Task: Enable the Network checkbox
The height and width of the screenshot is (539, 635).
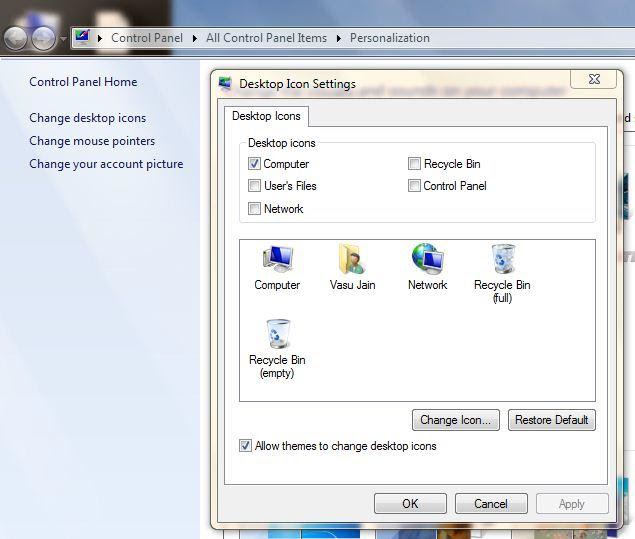Action: [x=254, y=209]
